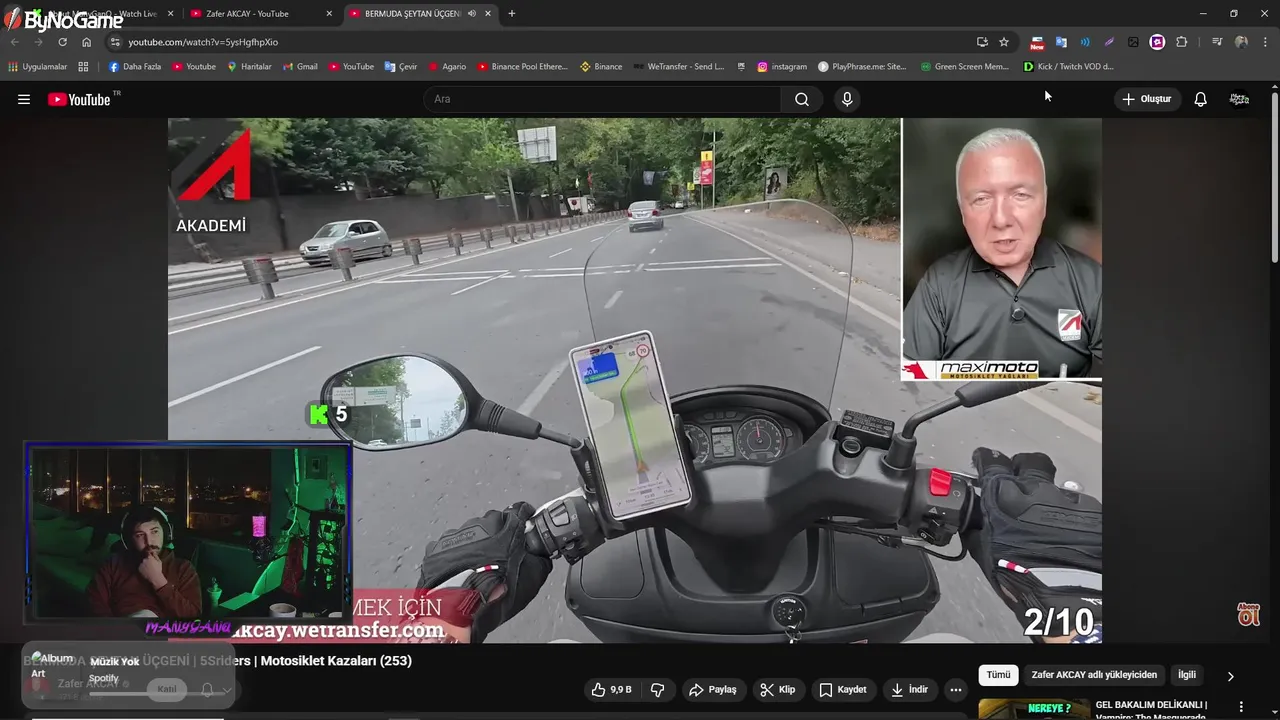Close the Zafer AKCAY - YouTube tab

pos(329,14)
